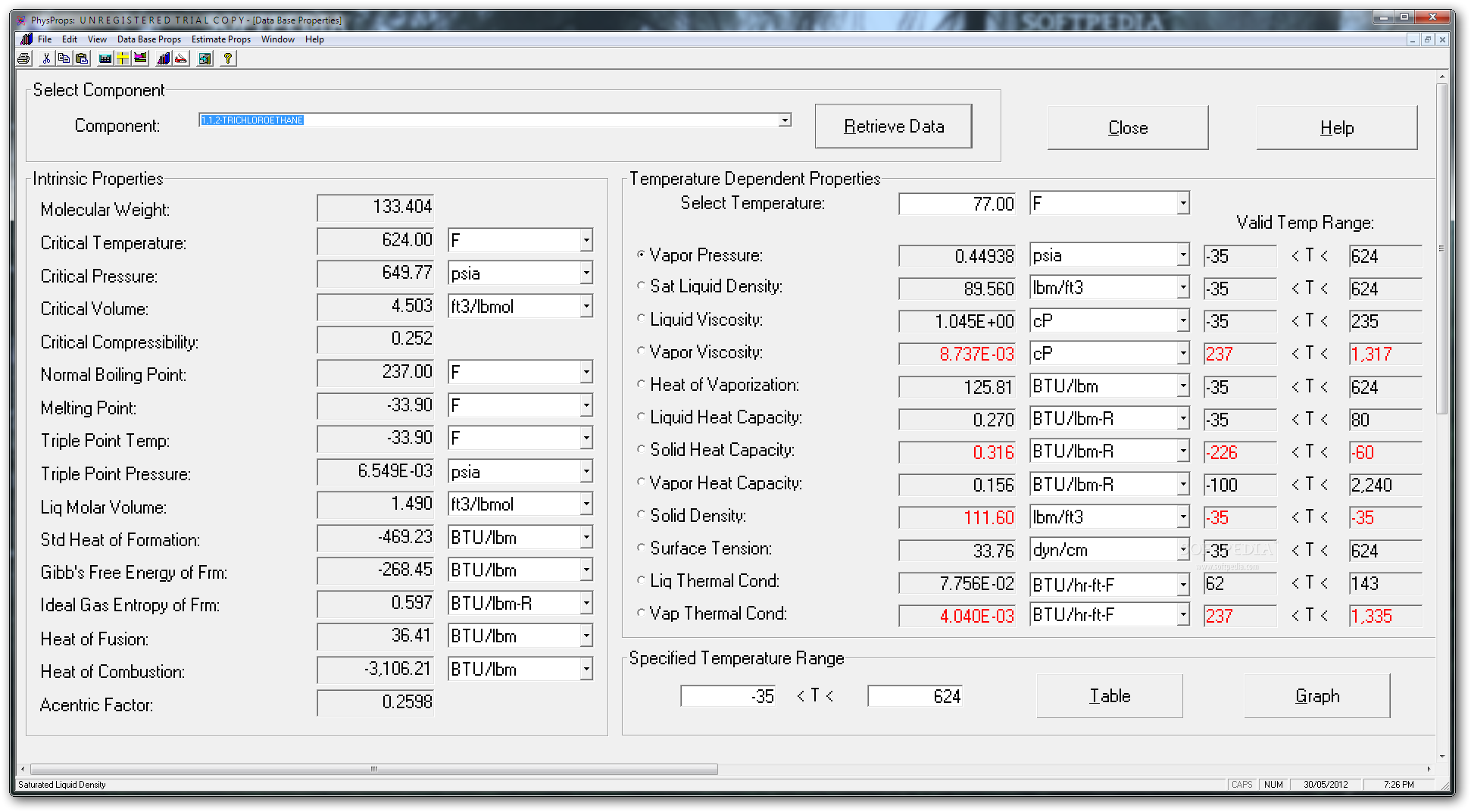Click the Cut scissors icon
The height and width of the screenshot is (812, 1471).
(x=46, y=58)
